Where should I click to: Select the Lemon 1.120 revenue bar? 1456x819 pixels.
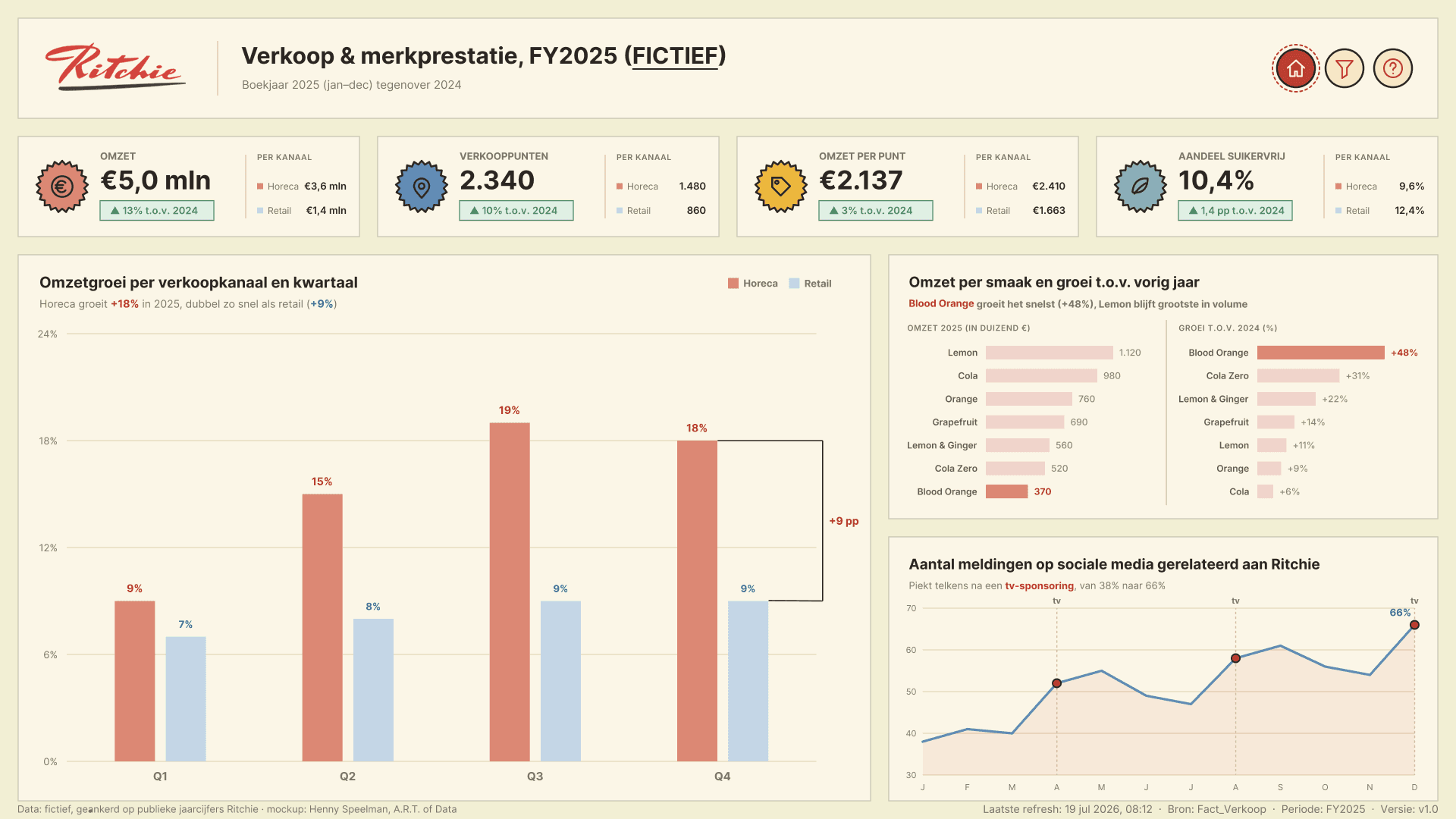click(x=1050, y=353)
